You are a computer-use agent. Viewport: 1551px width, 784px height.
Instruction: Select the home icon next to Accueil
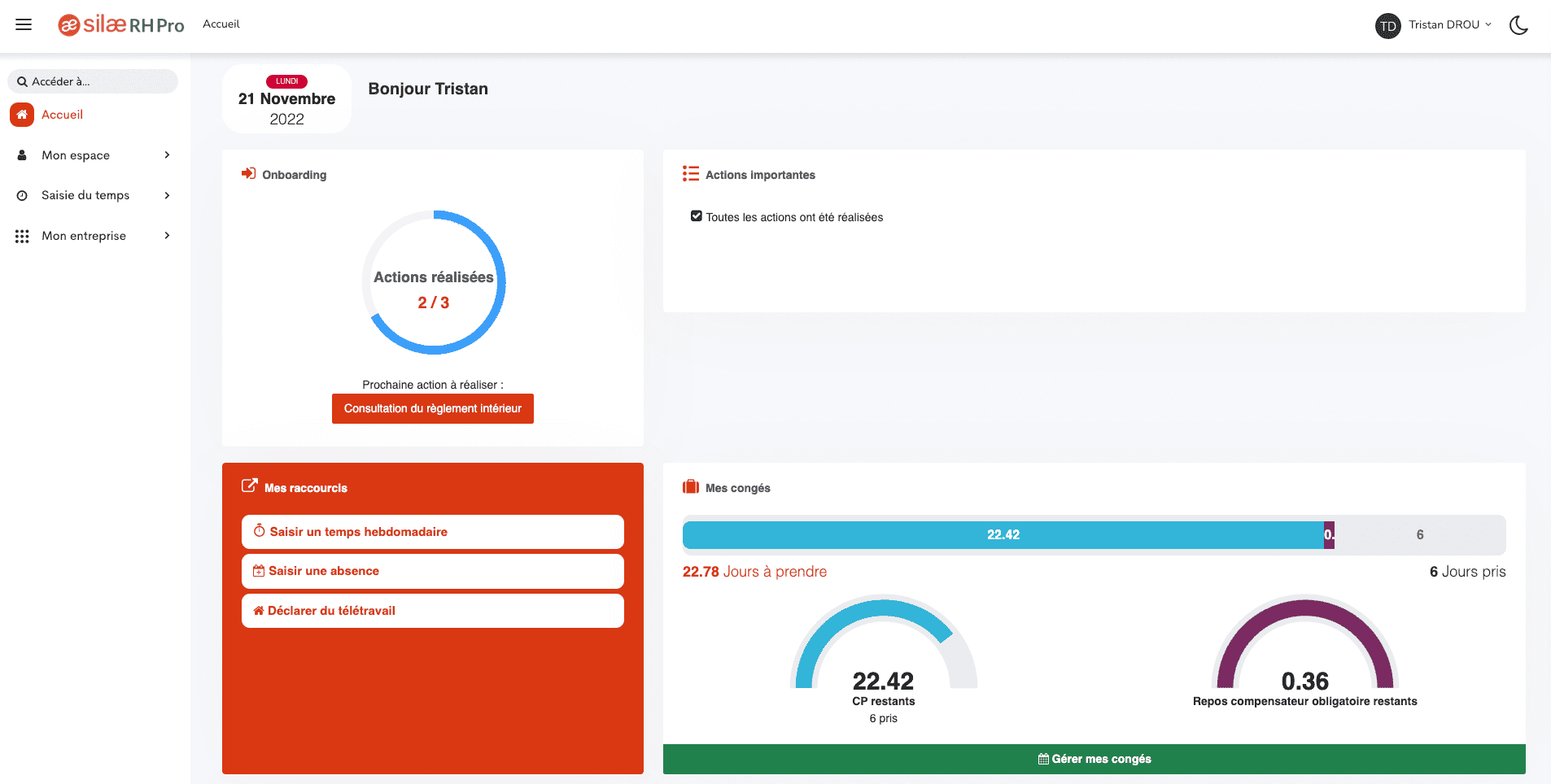point(22,114)
